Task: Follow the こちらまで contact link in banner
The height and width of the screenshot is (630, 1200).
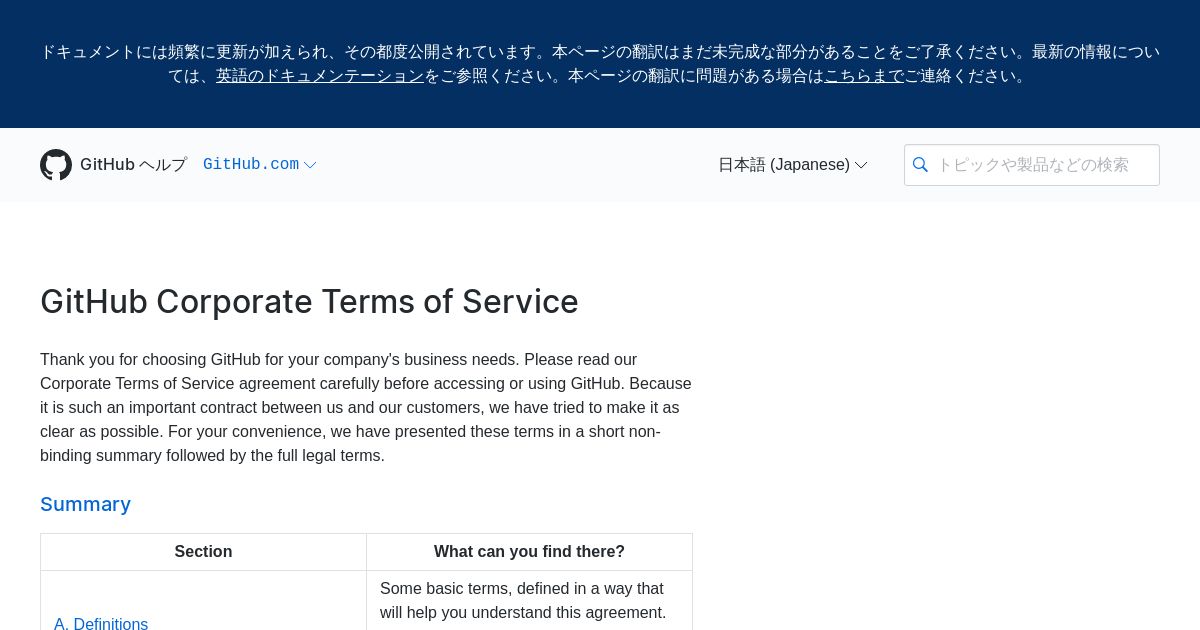Action: point(864,76)
